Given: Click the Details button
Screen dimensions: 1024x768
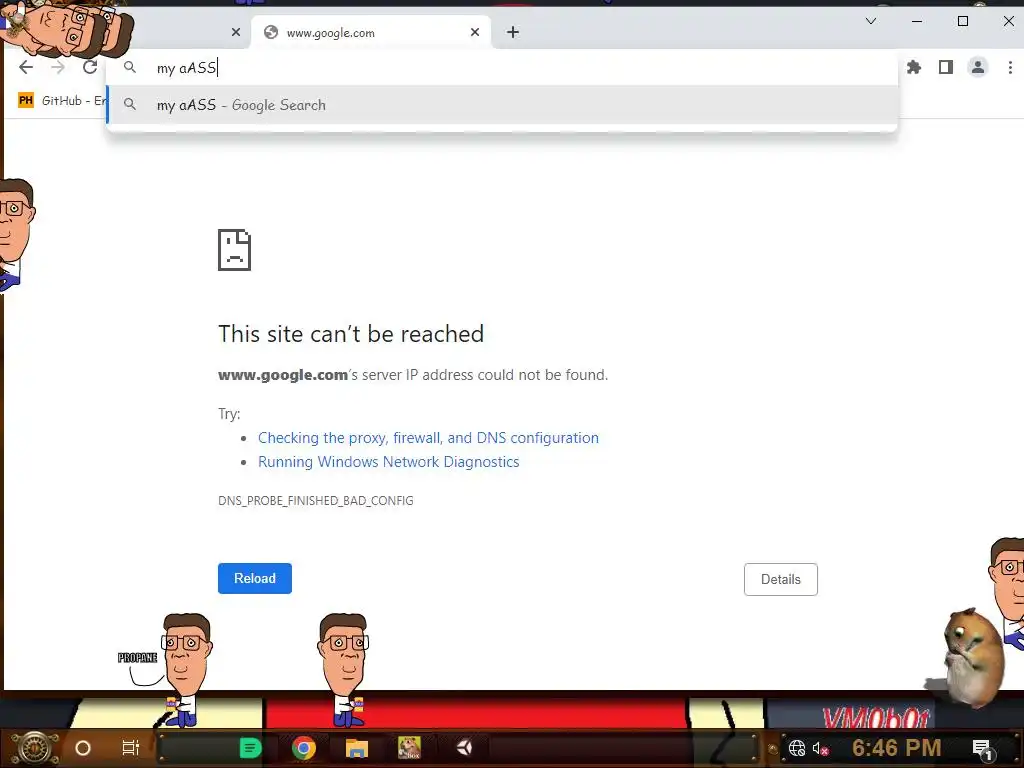Looking at the screenshot, I should pyautogui.click(x=780, y=579).
